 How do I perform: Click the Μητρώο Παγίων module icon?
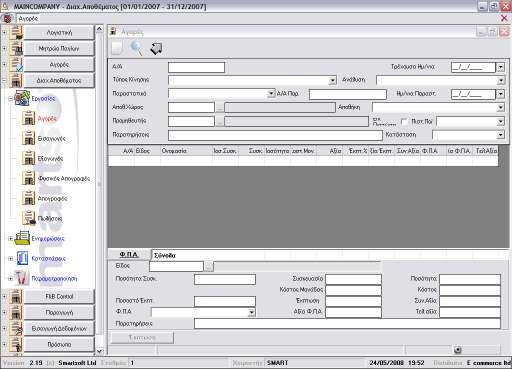(16, 49)
